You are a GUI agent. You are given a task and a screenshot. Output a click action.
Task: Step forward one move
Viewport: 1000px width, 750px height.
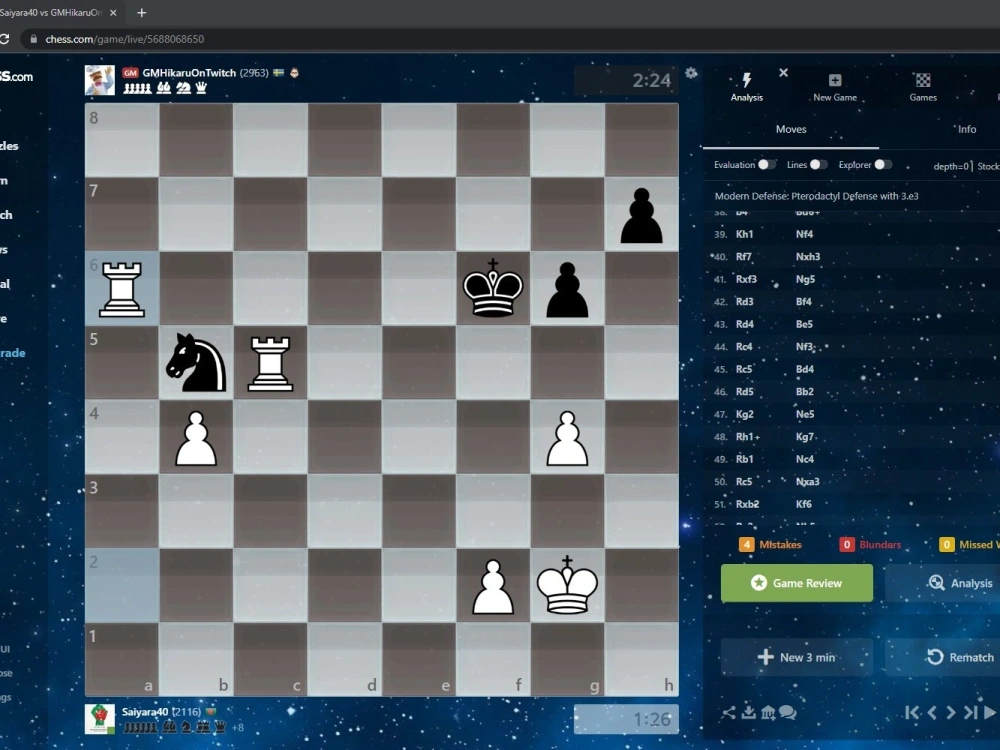[951, 712]
